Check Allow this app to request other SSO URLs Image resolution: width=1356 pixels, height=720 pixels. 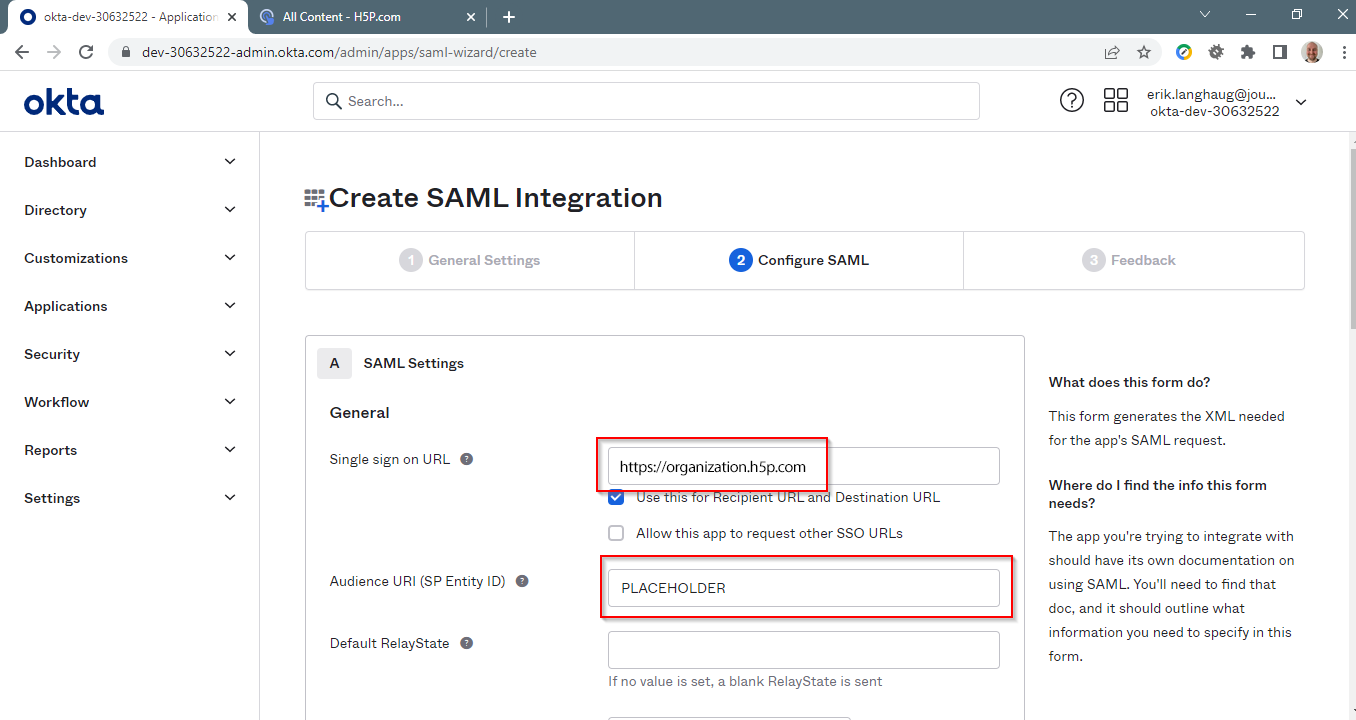(x=616, y=533)
